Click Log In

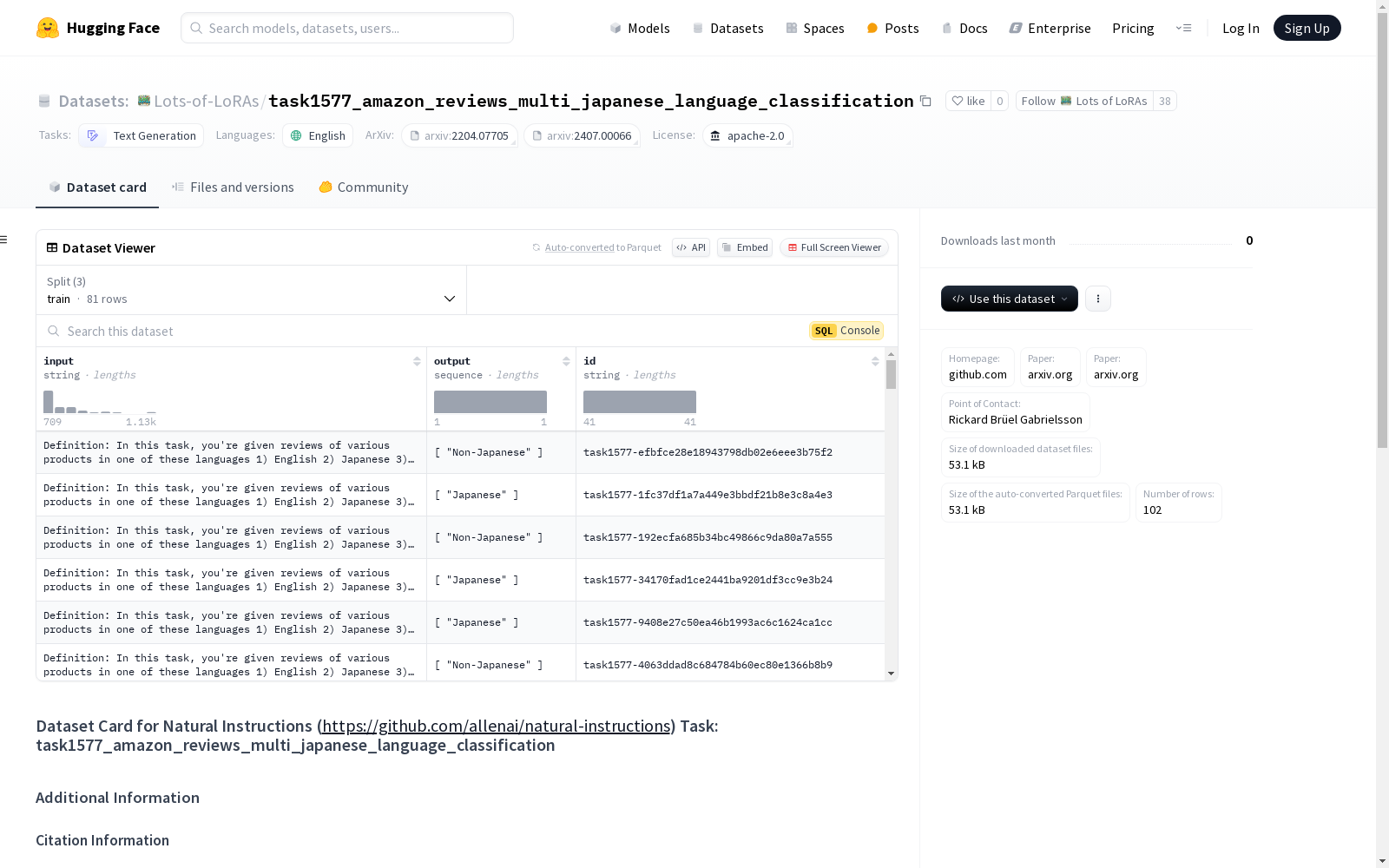click(1241, 28)
